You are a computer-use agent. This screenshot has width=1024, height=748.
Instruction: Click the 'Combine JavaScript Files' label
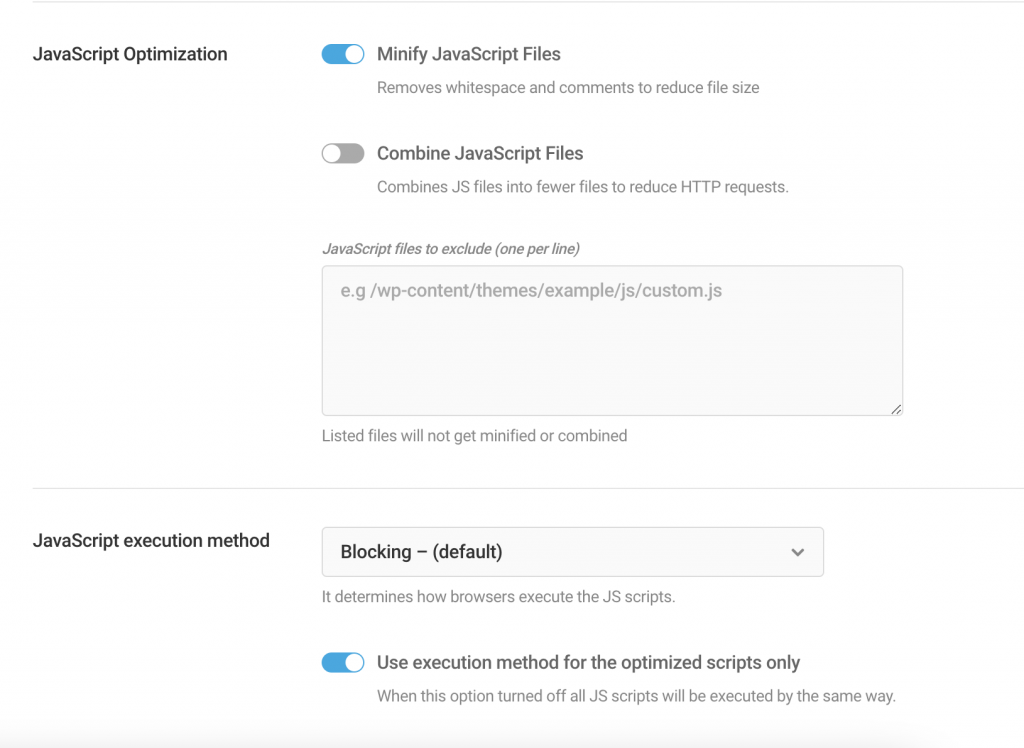[480, 154]
